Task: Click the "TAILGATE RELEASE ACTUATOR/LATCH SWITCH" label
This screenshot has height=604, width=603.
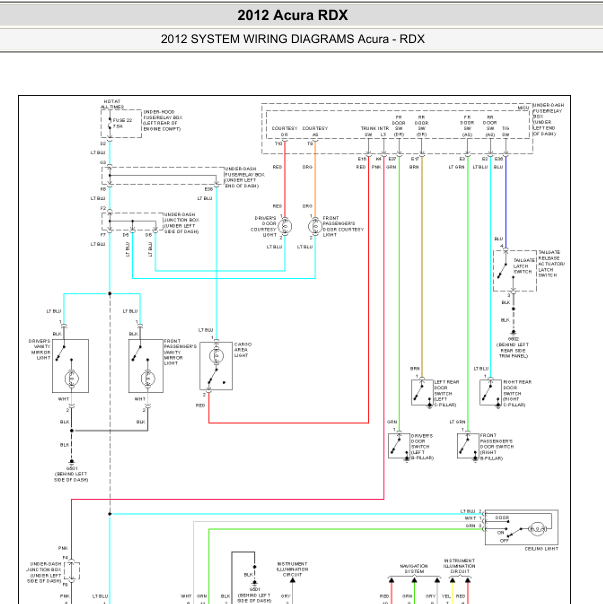Action: [x=551, y=263]
